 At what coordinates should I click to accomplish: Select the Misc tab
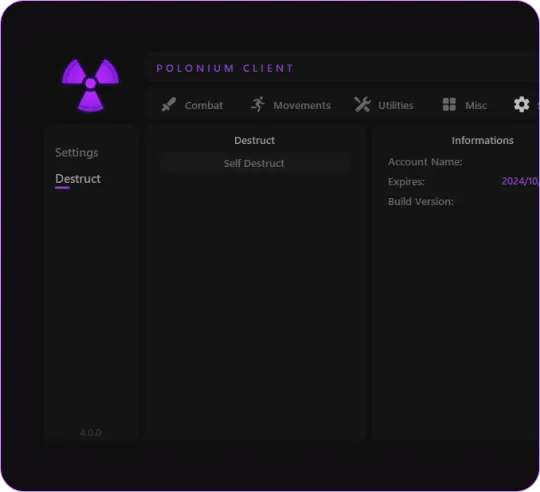[465, 105]
